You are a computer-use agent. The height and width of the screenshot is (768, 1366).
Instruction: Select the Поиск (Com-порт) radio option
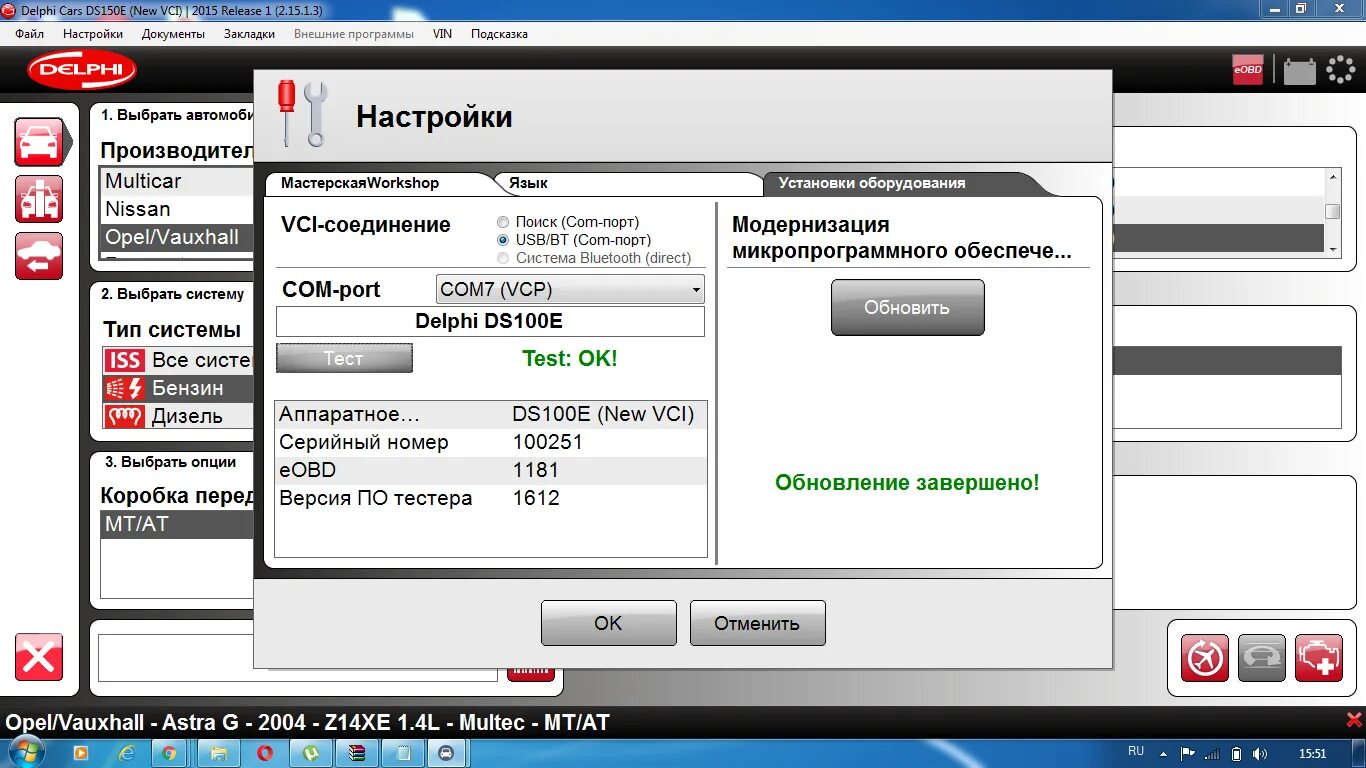click(503, 222)
